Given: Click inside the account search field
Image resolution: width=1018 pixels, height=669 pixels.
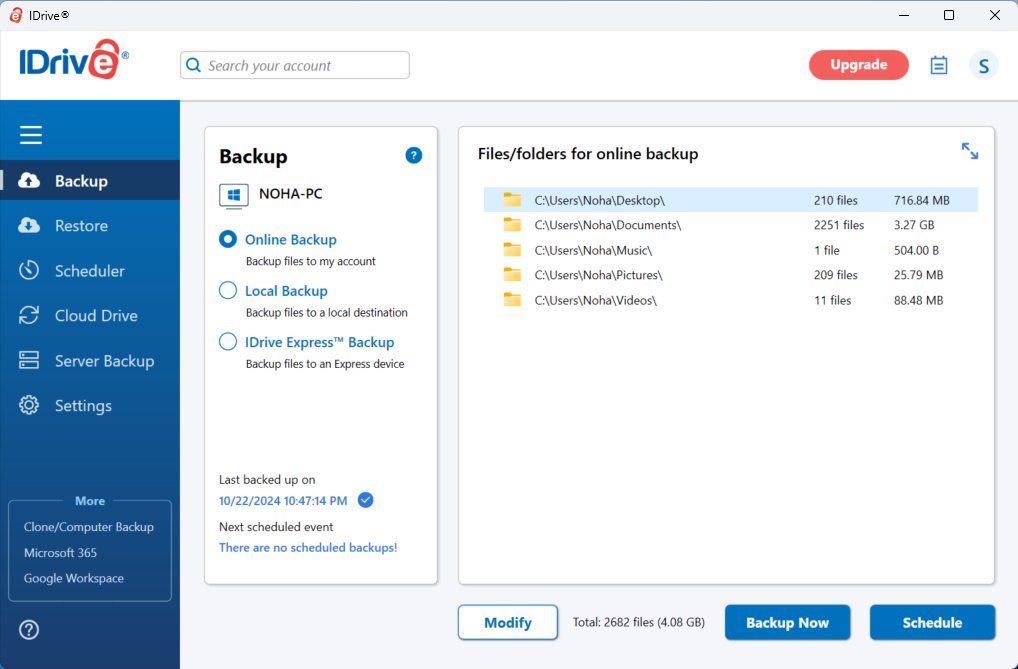Looking at the screenshot, I should pyautogui.click(x=294, y=64).
